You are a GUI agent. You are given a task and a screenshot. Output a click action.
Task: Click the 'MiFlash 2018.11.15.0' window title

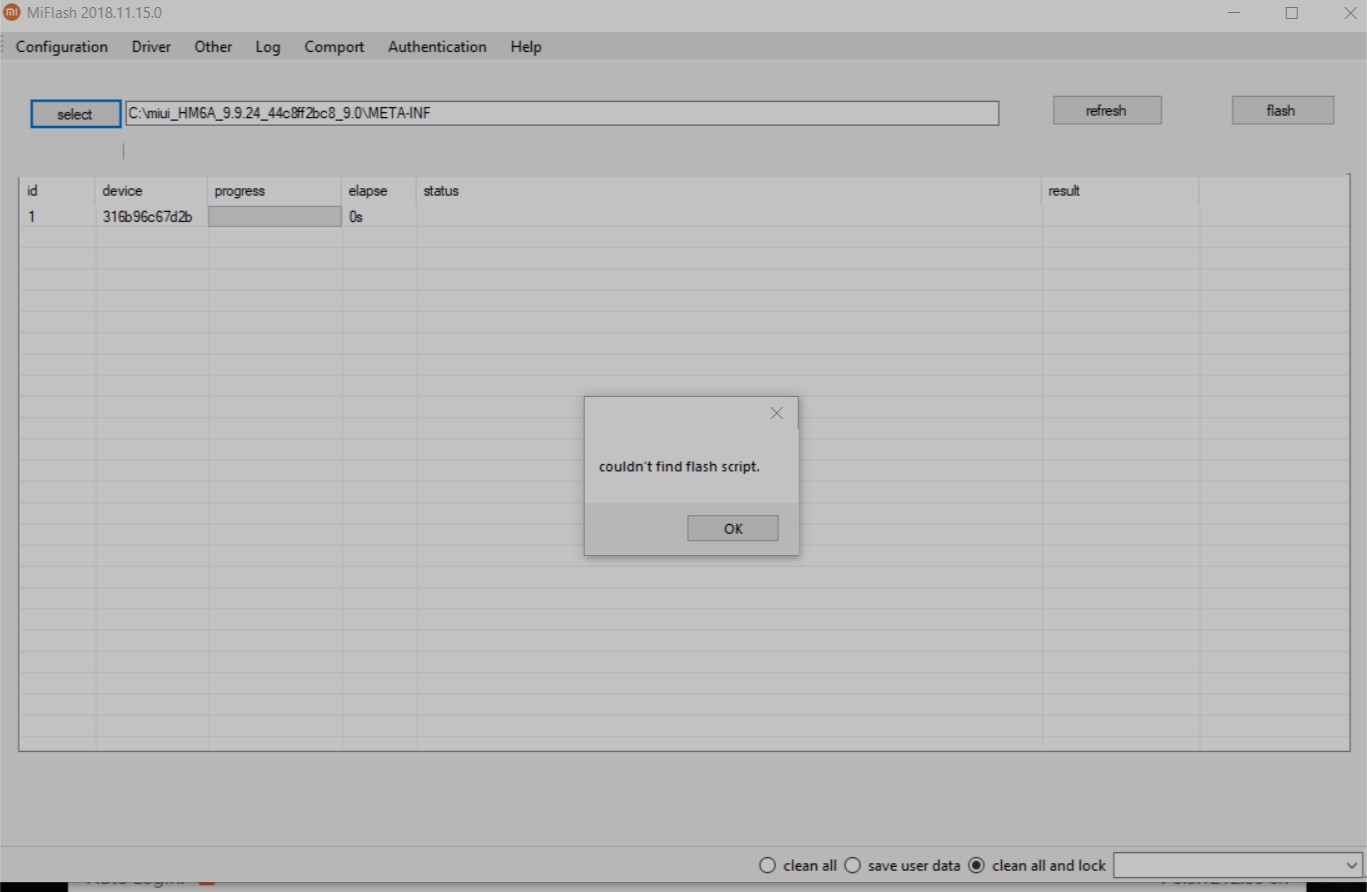[x=94, y=13]
